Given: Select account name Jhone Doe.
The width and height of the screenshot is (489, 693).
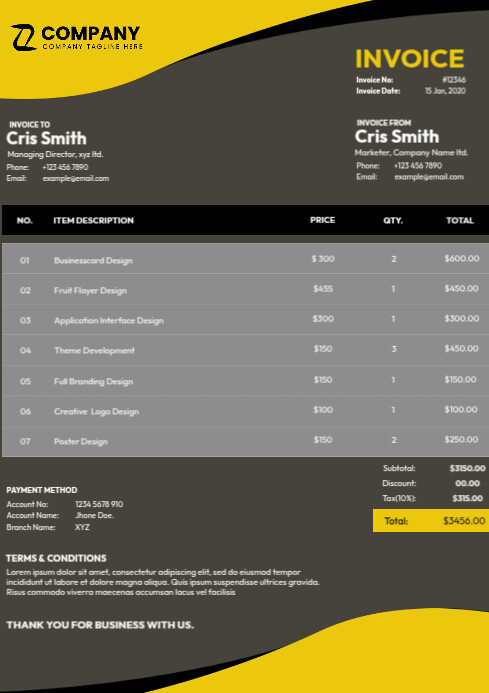Looking at the screenshot, I should point(95,515).
